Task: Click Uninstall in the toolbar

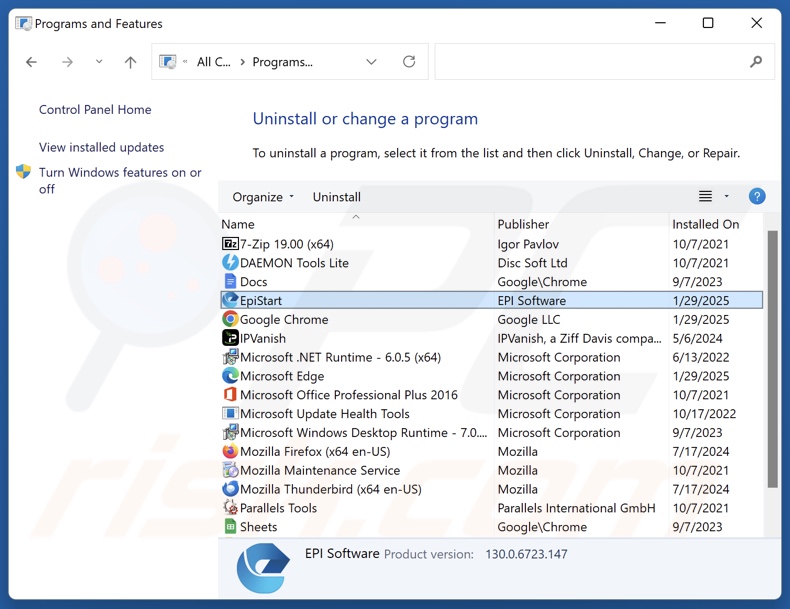Action: [337, 197]
